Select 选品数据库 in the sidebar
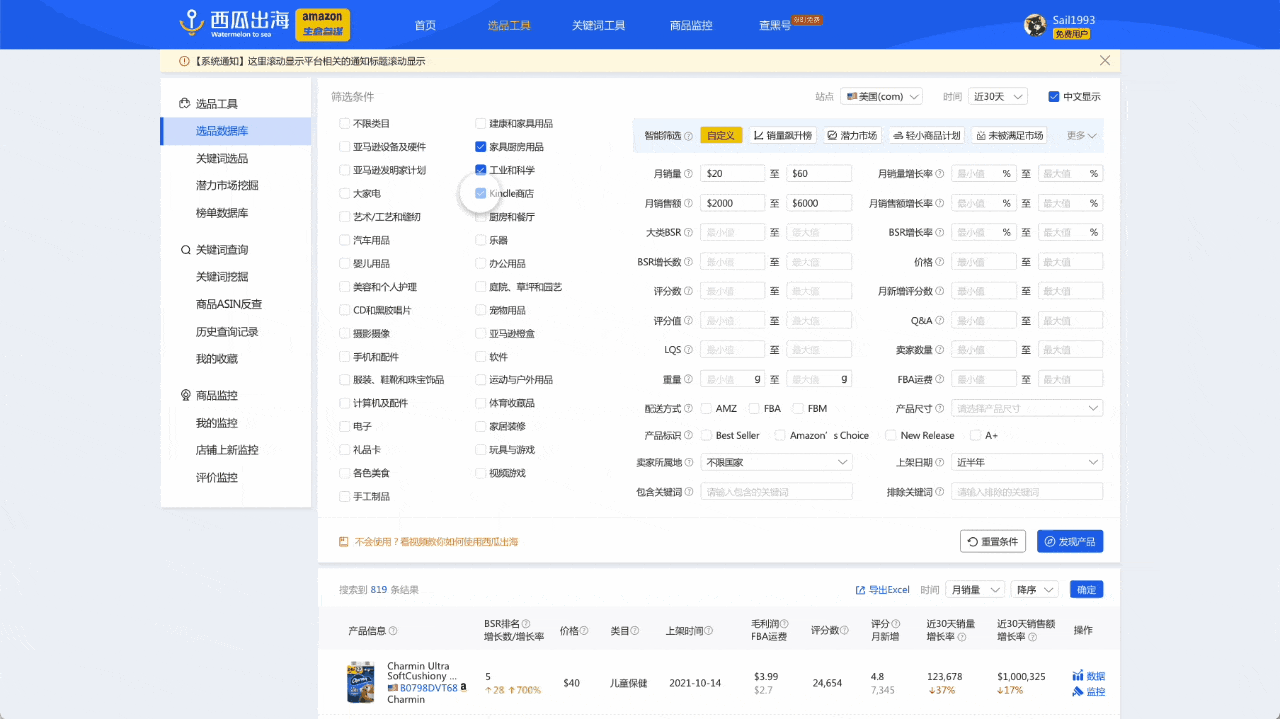 [x=236, y=131]
